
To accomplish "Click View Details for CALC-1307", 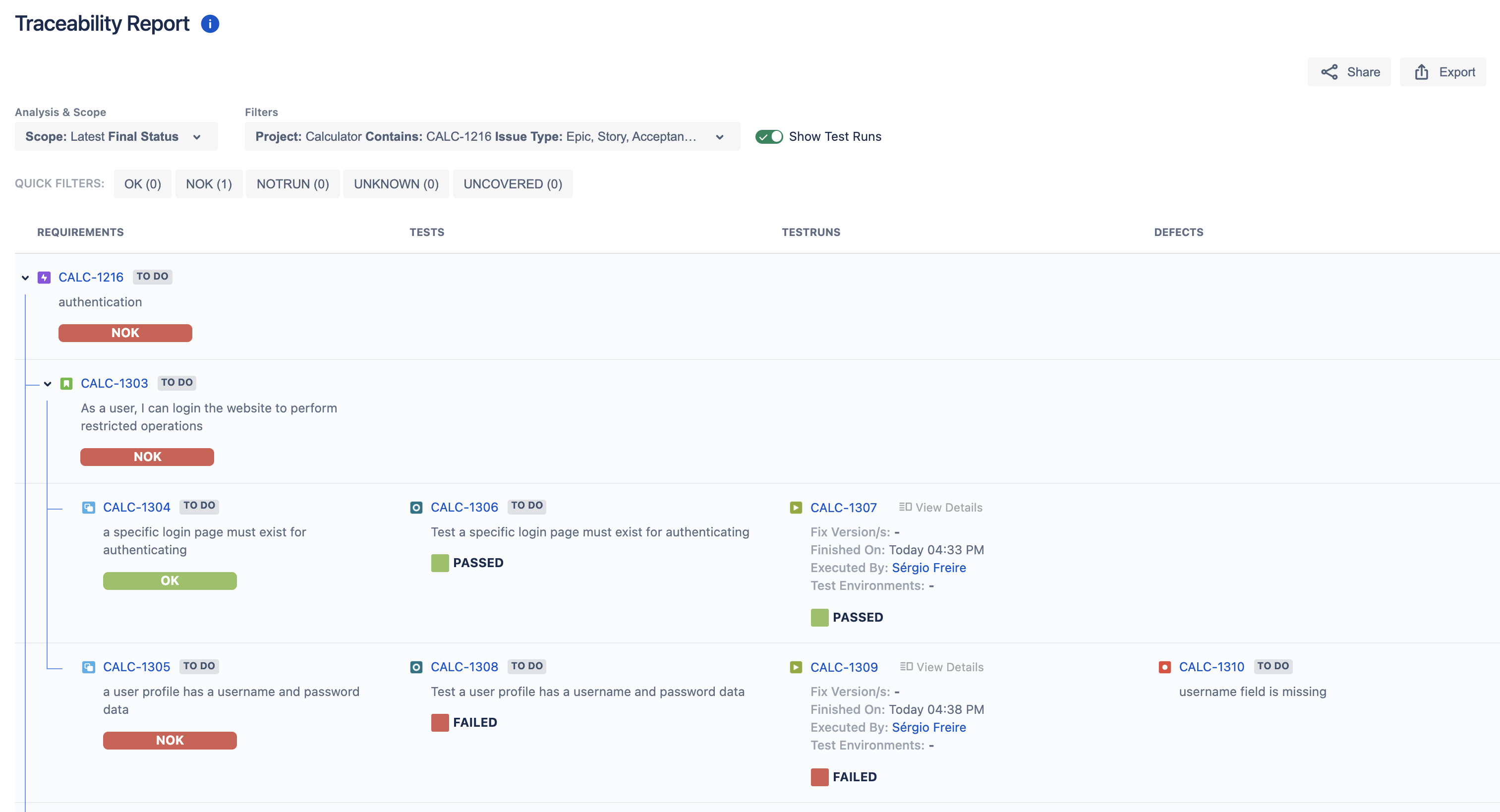I will click(x=940, y=507).
